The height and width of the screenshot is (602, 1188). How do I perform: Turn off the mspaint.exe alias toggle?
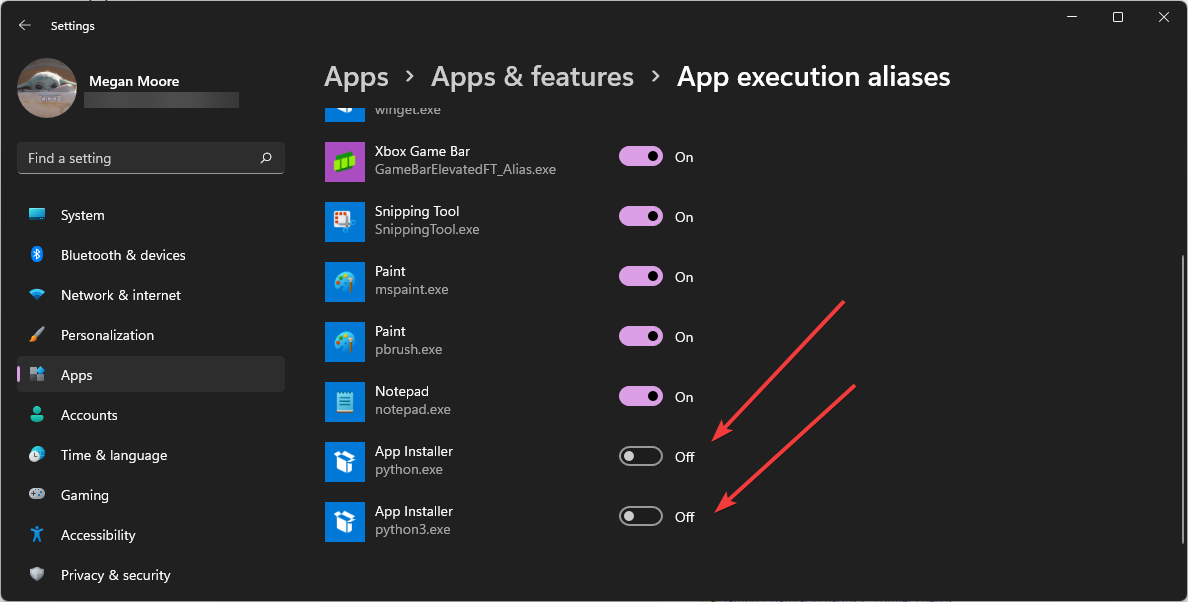[641, 276]
